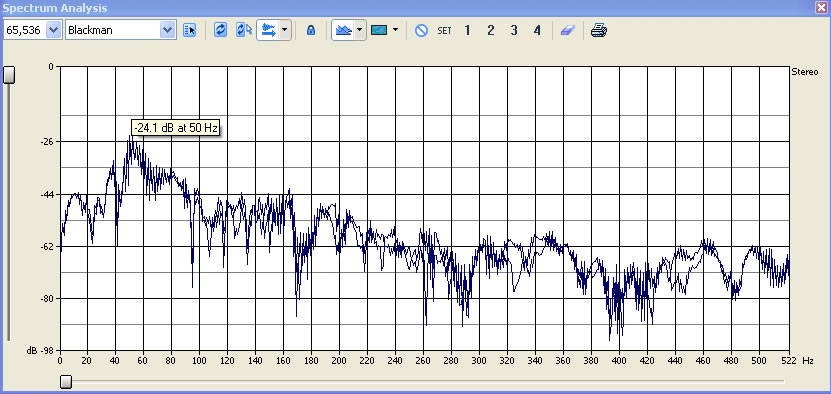Image resolution: width=831 pixels, height=394 pixels.
Task: Open the 65,536 FFT size dropdown
Action: click(x=53, y=30)
